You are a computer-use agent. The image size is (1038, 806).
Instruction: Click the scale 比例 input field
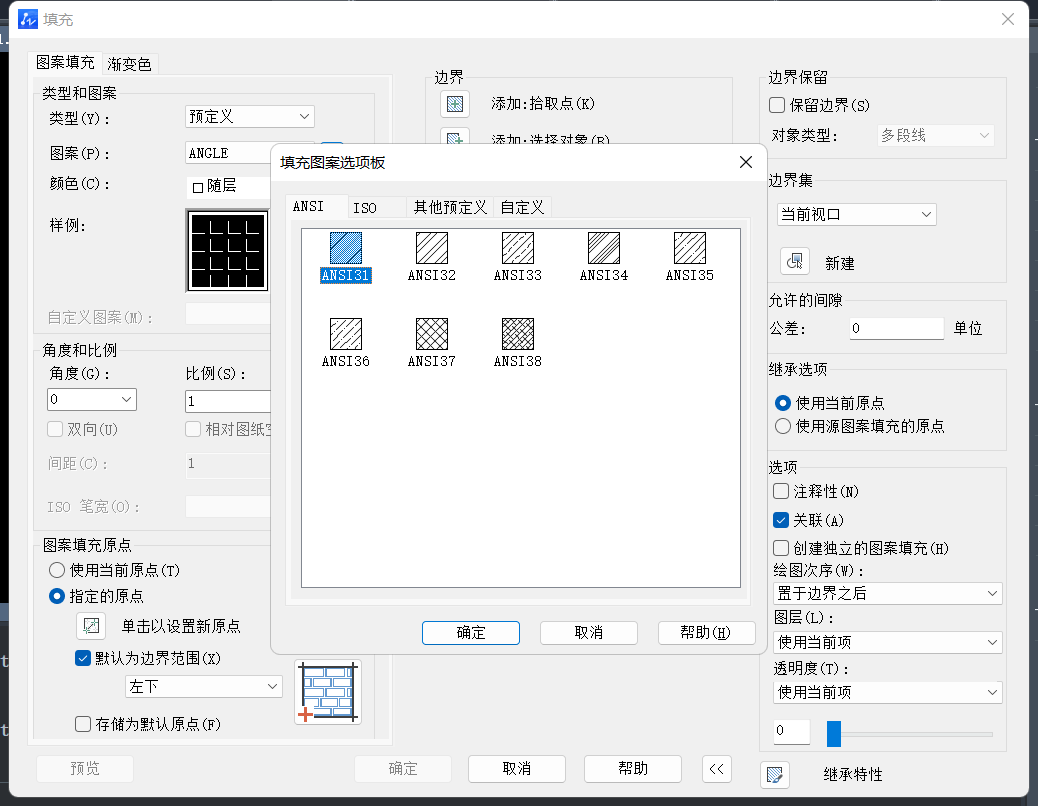point(228,401)
